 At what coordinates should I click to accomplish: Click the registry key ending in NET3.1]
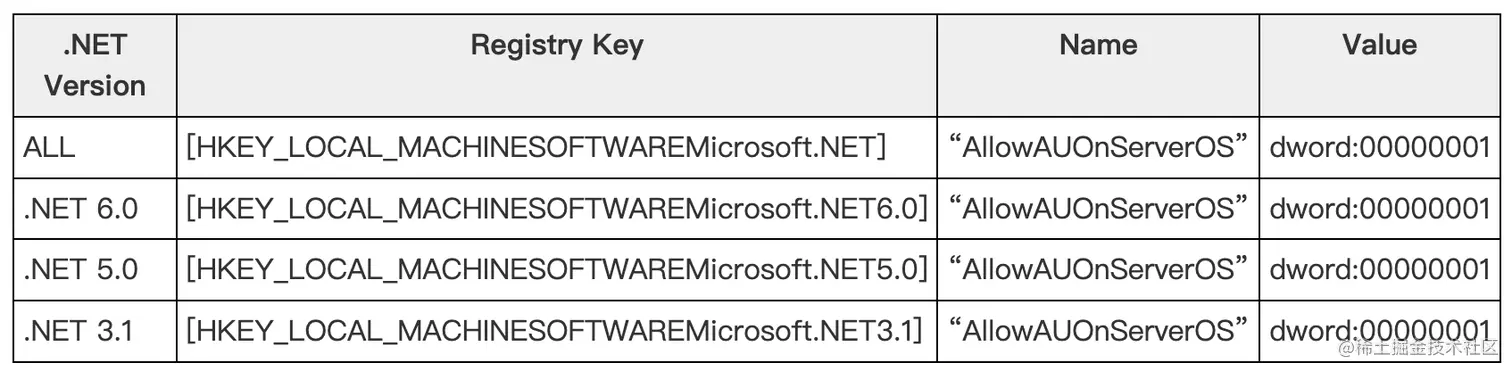(554, 331)
